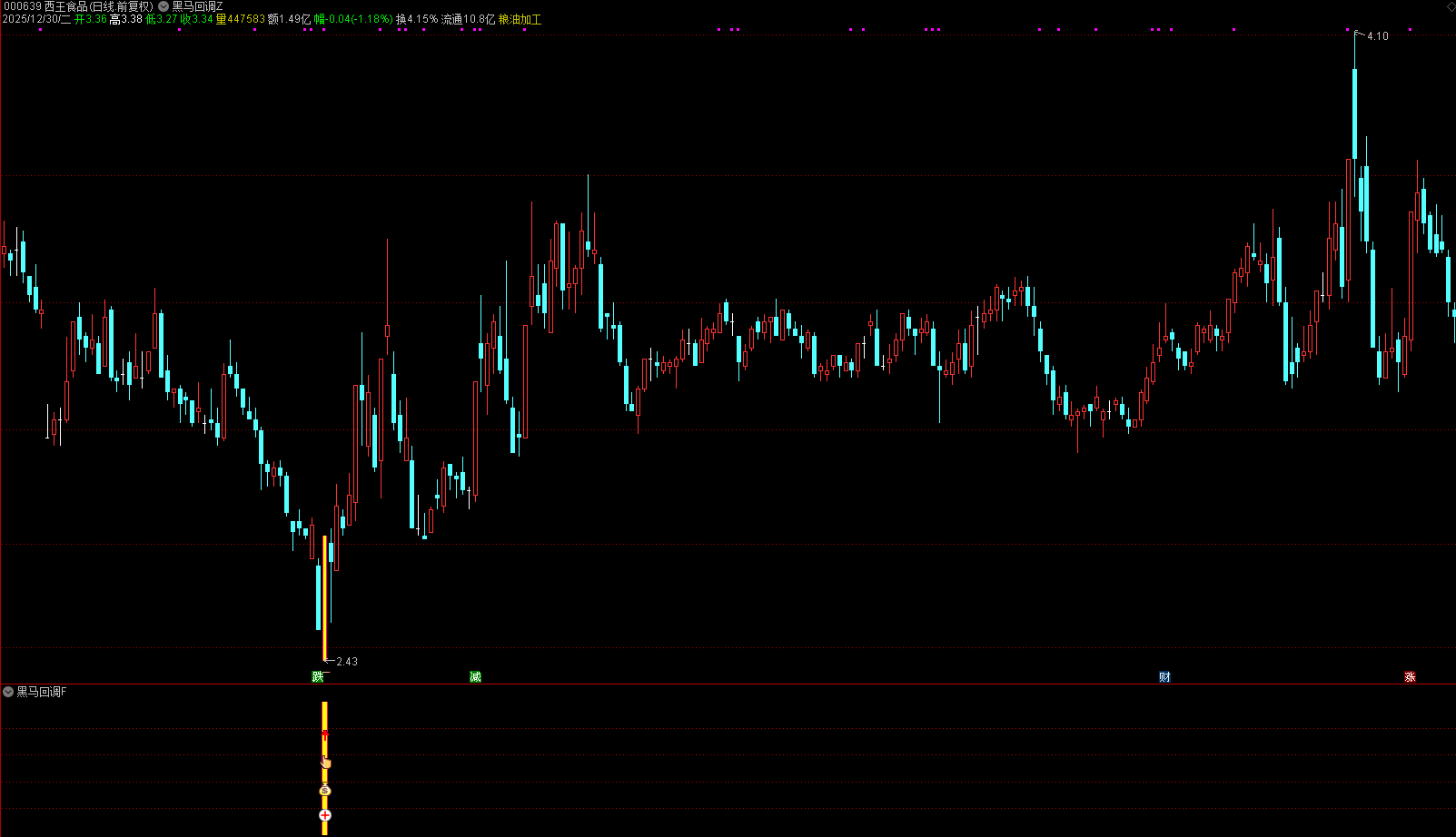Click the turnover rate 换4.15%

(417, 19)
